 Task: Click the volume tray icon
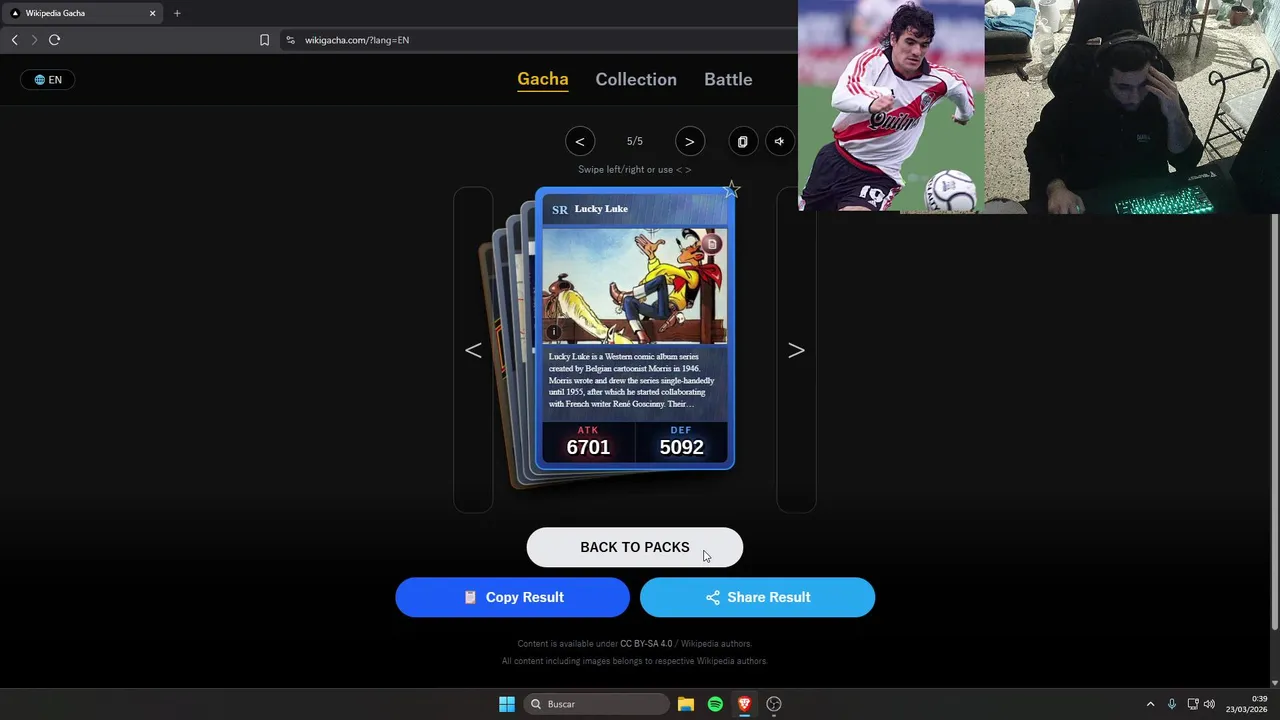click(x=1209, y=704)
